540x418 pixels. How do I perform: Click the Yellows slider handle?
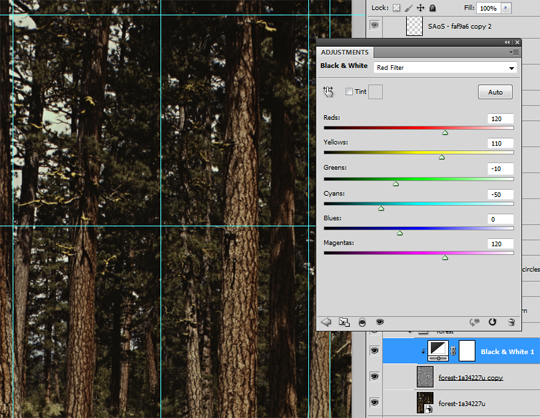pyautogui.click(x=442, y=157)
